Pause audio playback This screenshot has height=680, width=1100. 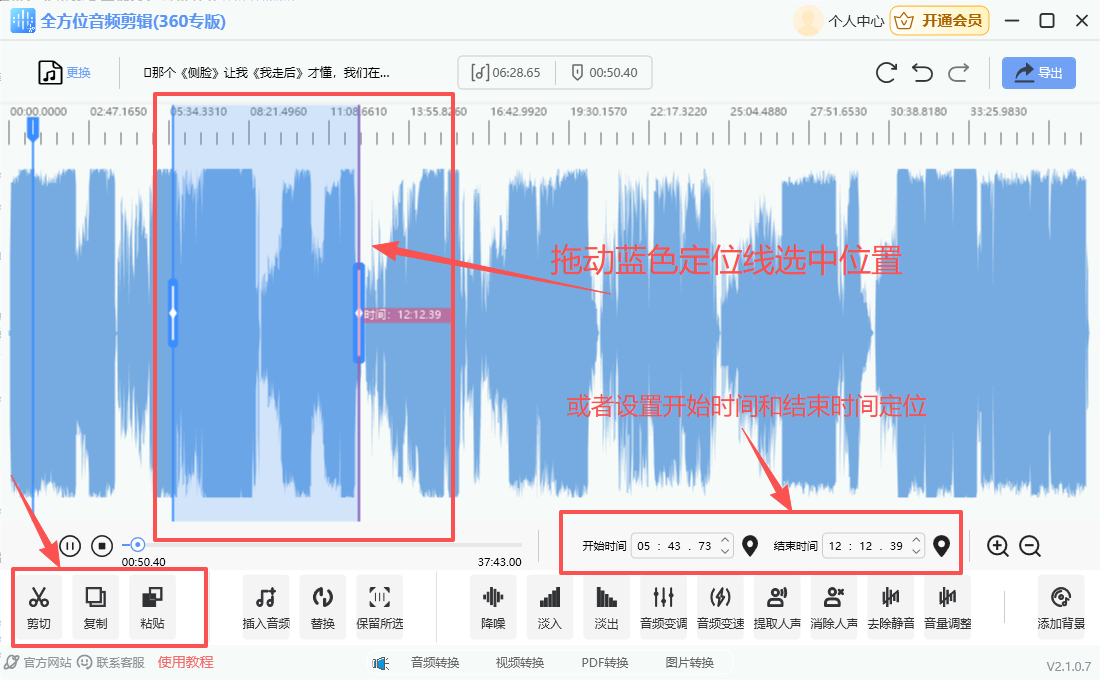click(70, 546)
